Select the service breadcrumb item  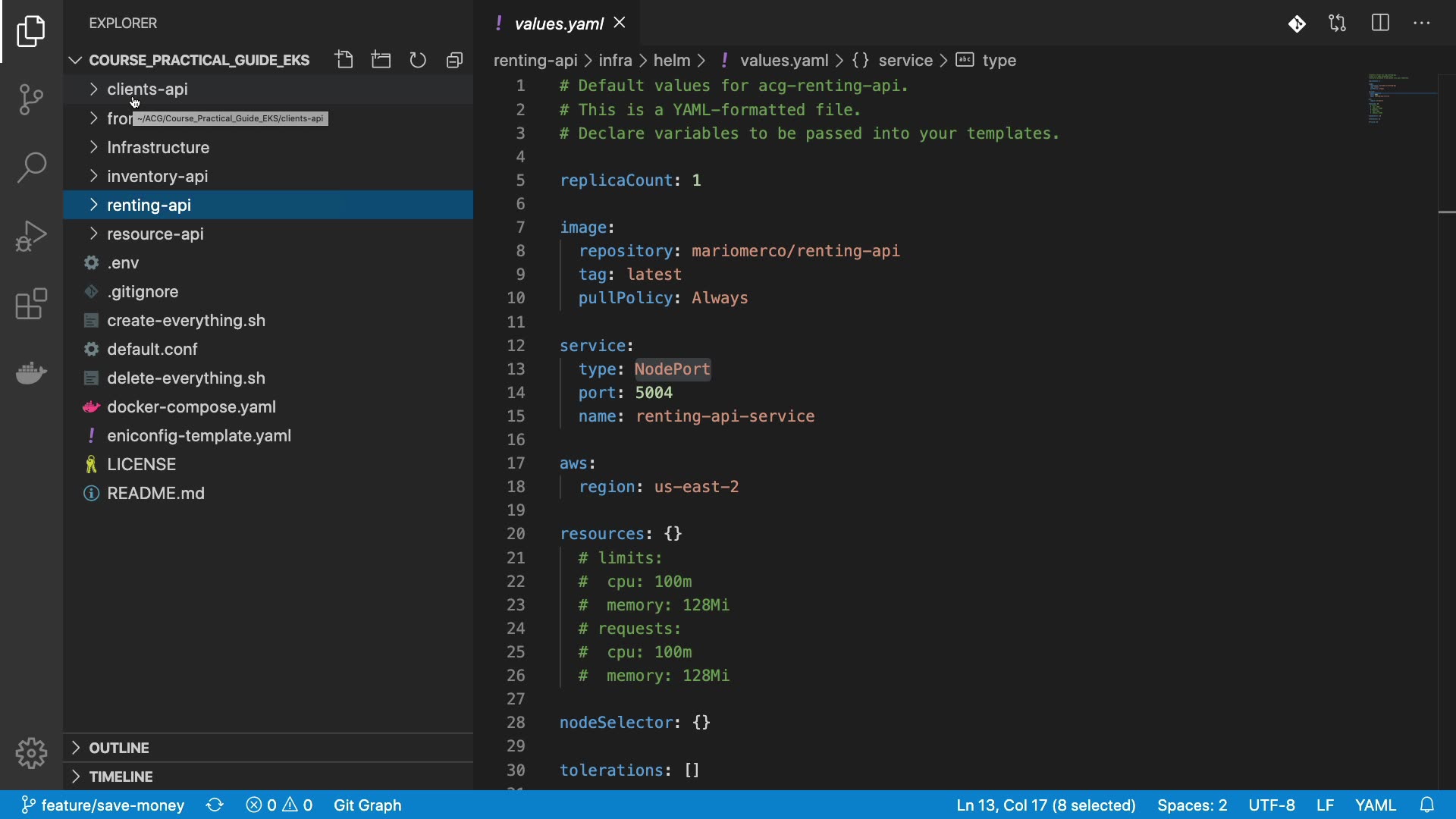coord(905,60)
